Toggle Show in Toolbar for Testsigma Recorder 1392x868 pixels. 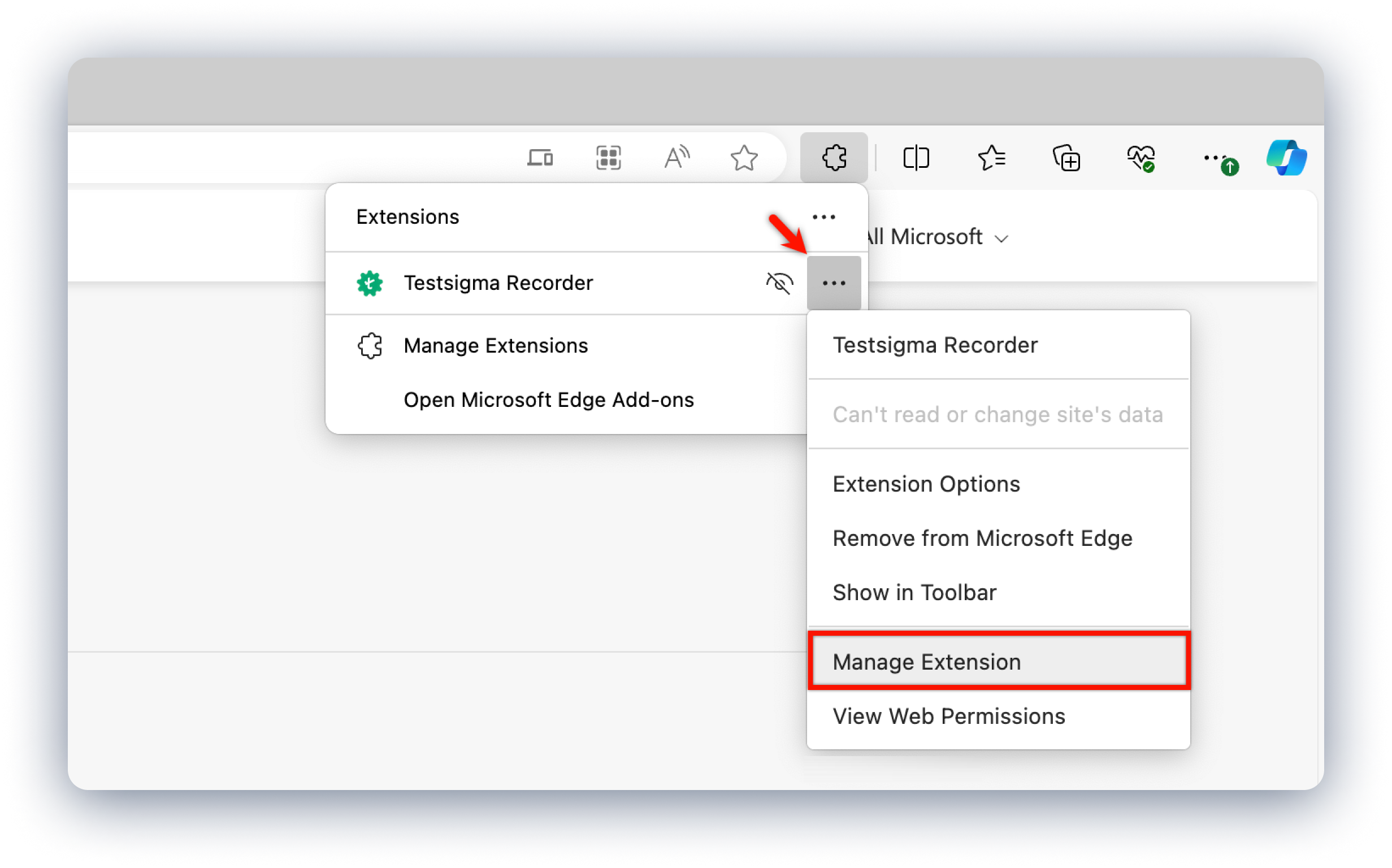pos(914,592)
